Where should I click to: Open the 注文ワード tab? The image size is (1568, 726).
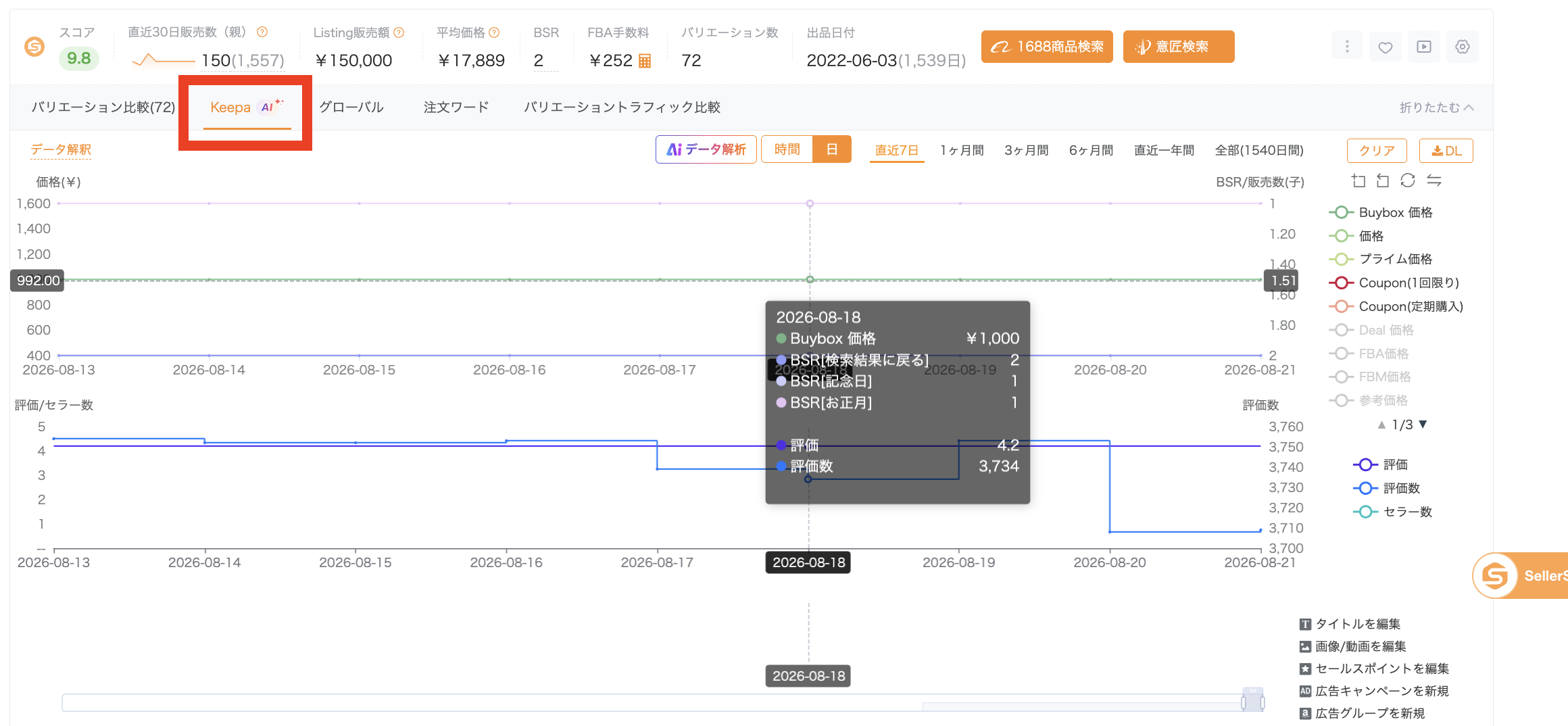[x=456, y=107]
